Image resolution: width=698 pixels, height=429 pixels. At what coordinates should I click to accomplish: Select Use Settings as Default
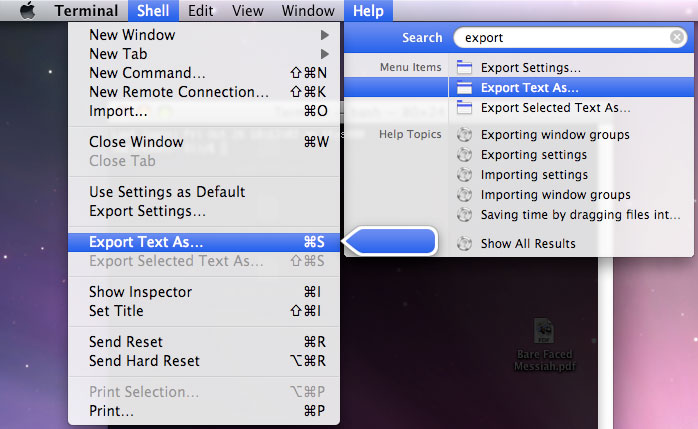click(204, 192)
